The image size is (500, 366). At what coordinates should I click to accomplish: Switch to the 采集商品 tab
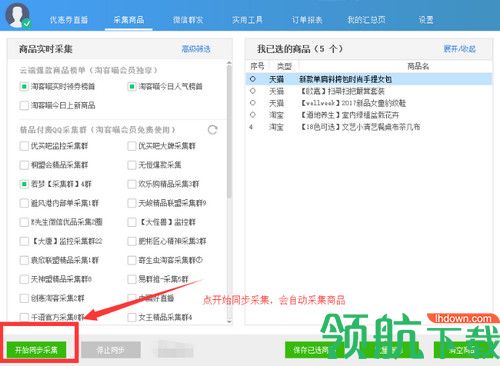pyautogui.click(x=129, y=20)
